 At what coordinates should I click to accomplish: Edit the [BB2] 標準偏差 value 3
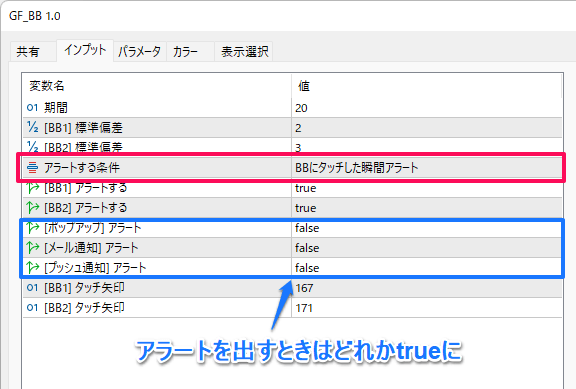click(427, 147)
